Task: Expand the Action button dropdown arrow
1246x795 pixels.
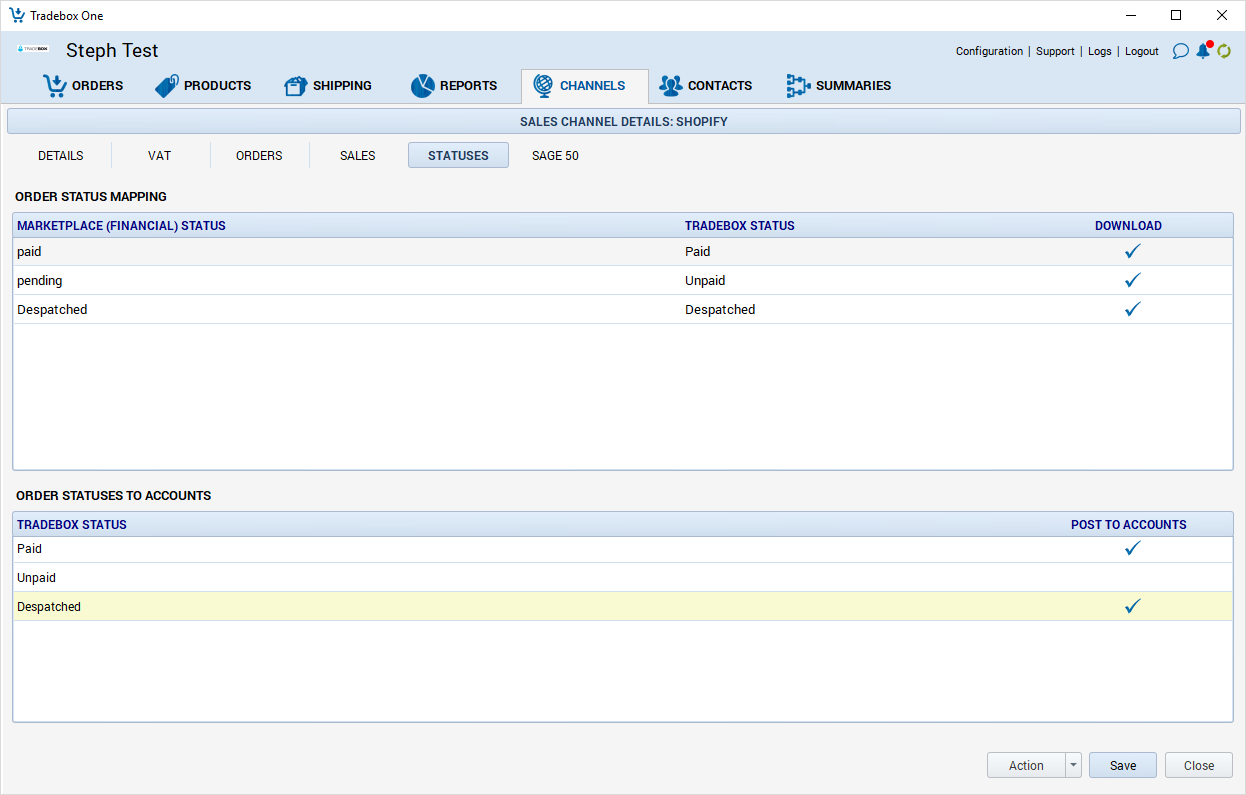Action: [x=1074, y=765]
